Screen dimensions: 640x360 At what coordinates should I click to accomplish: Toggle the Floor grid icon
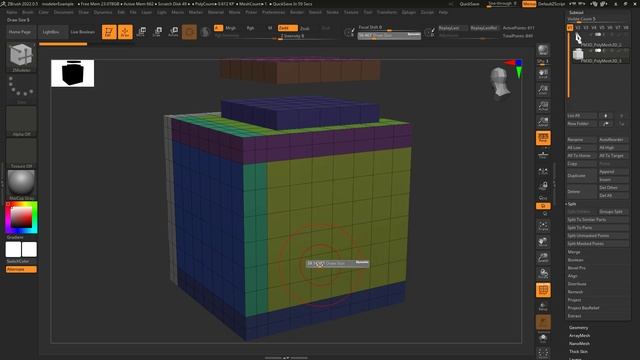(x=543, y=155)
